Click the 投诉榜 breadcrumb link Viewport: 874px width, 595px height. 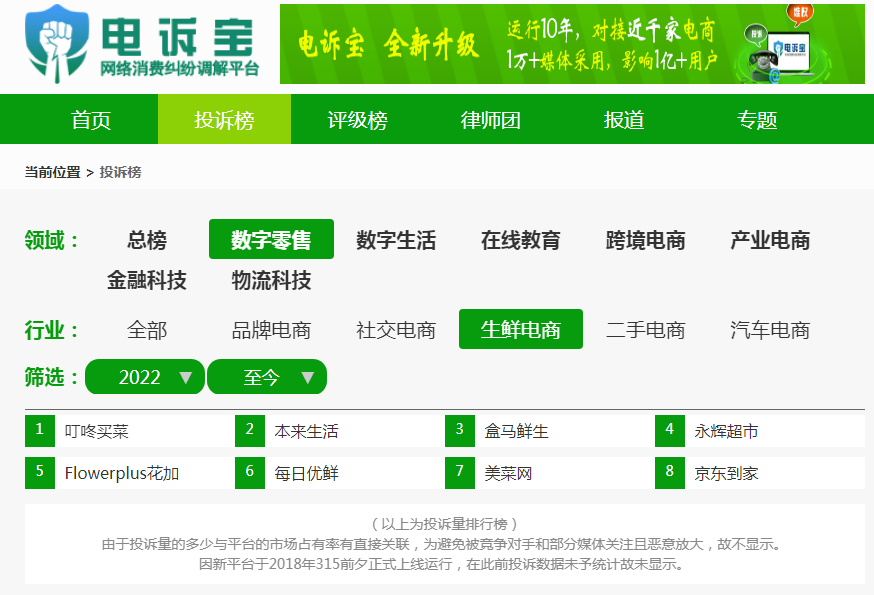click(x=120, y=172)
